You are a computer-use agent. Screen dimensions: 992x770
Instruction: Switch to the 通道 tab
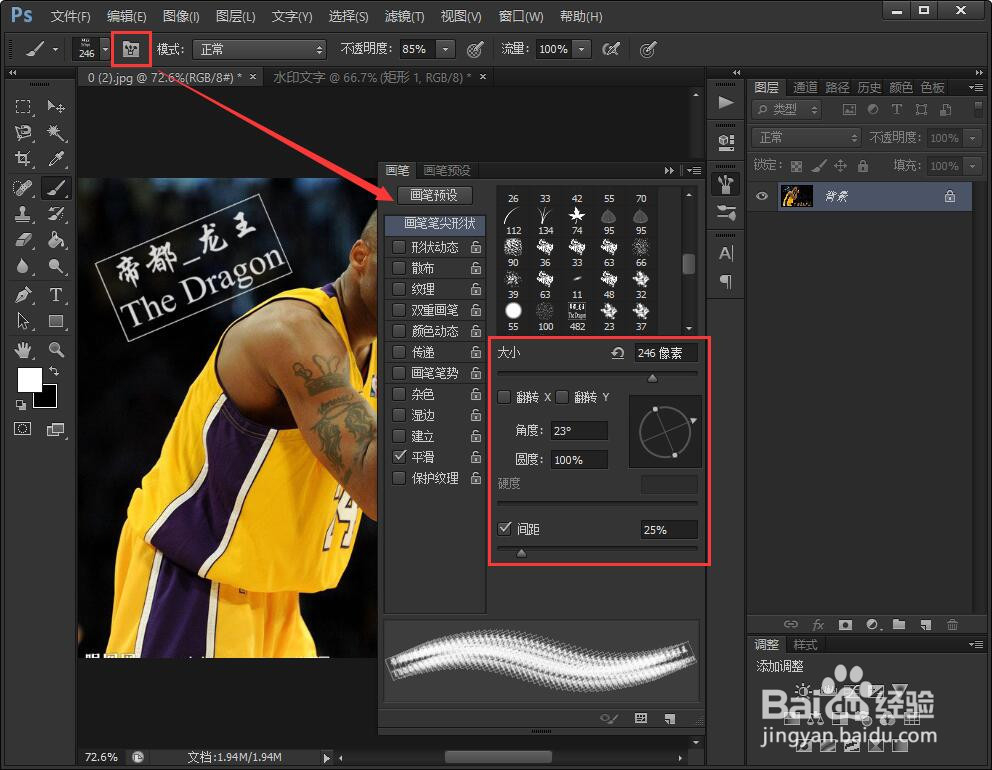pos(805,87)
